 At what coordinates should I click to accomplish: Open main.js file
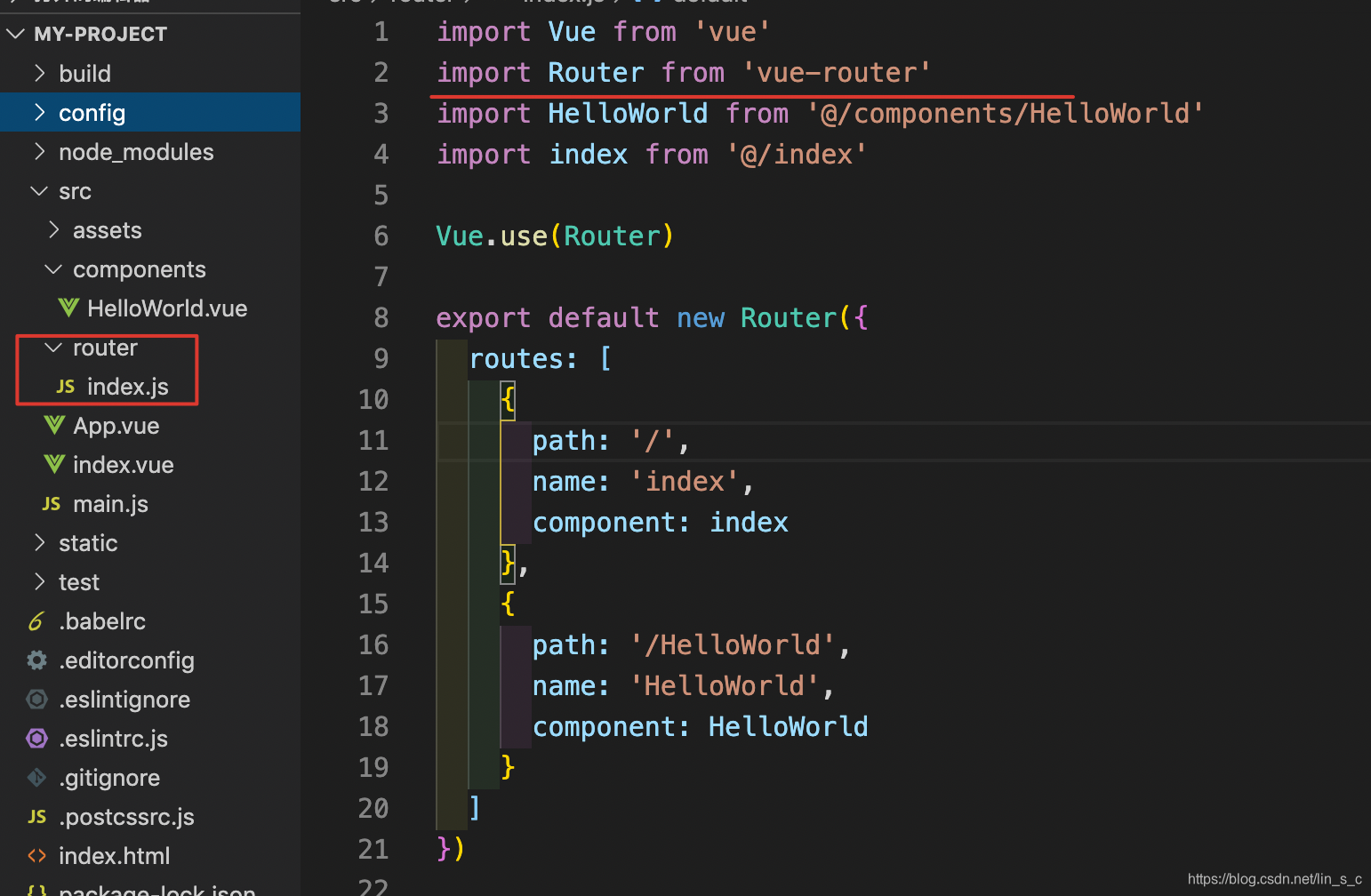point(150,504)
